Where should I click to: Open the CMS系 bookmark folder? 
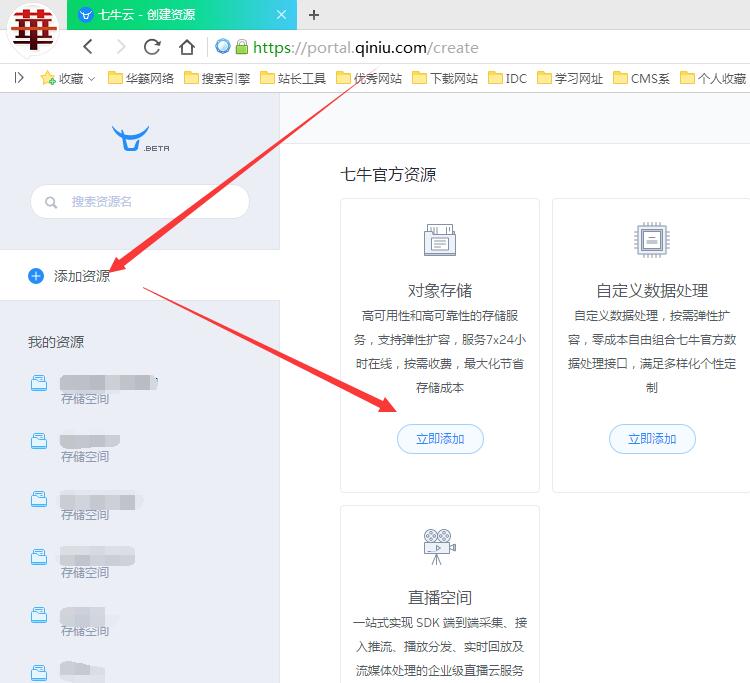(x=641, y=78)
